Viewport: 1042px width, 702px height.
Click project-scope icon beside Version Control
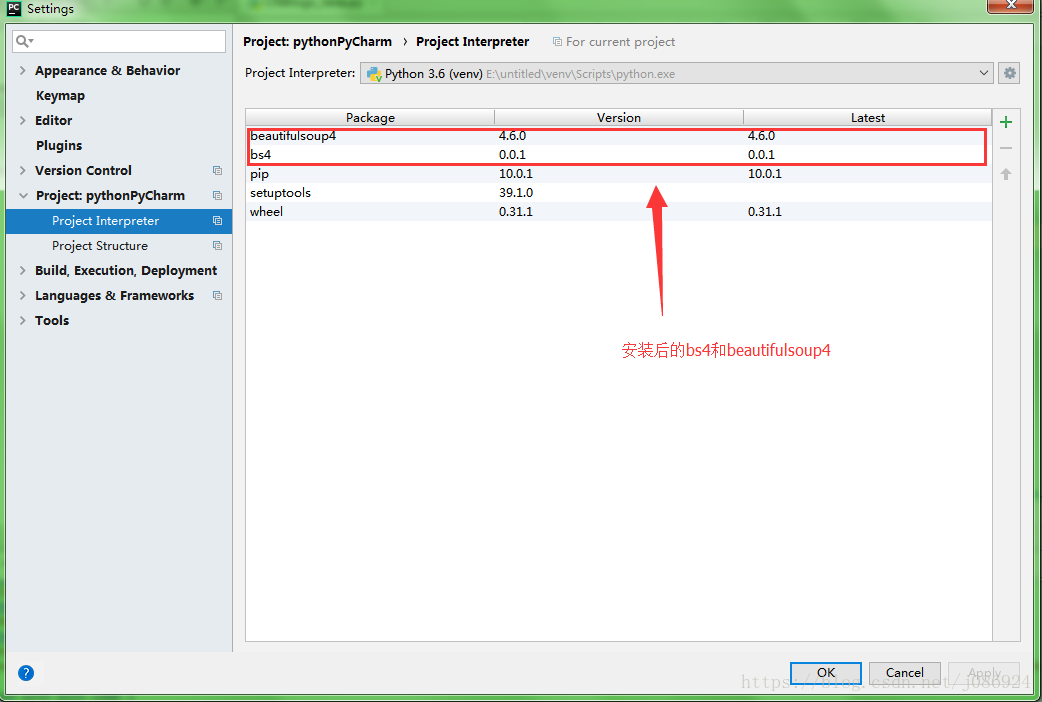pyautogui.click(x=217, y=170)
